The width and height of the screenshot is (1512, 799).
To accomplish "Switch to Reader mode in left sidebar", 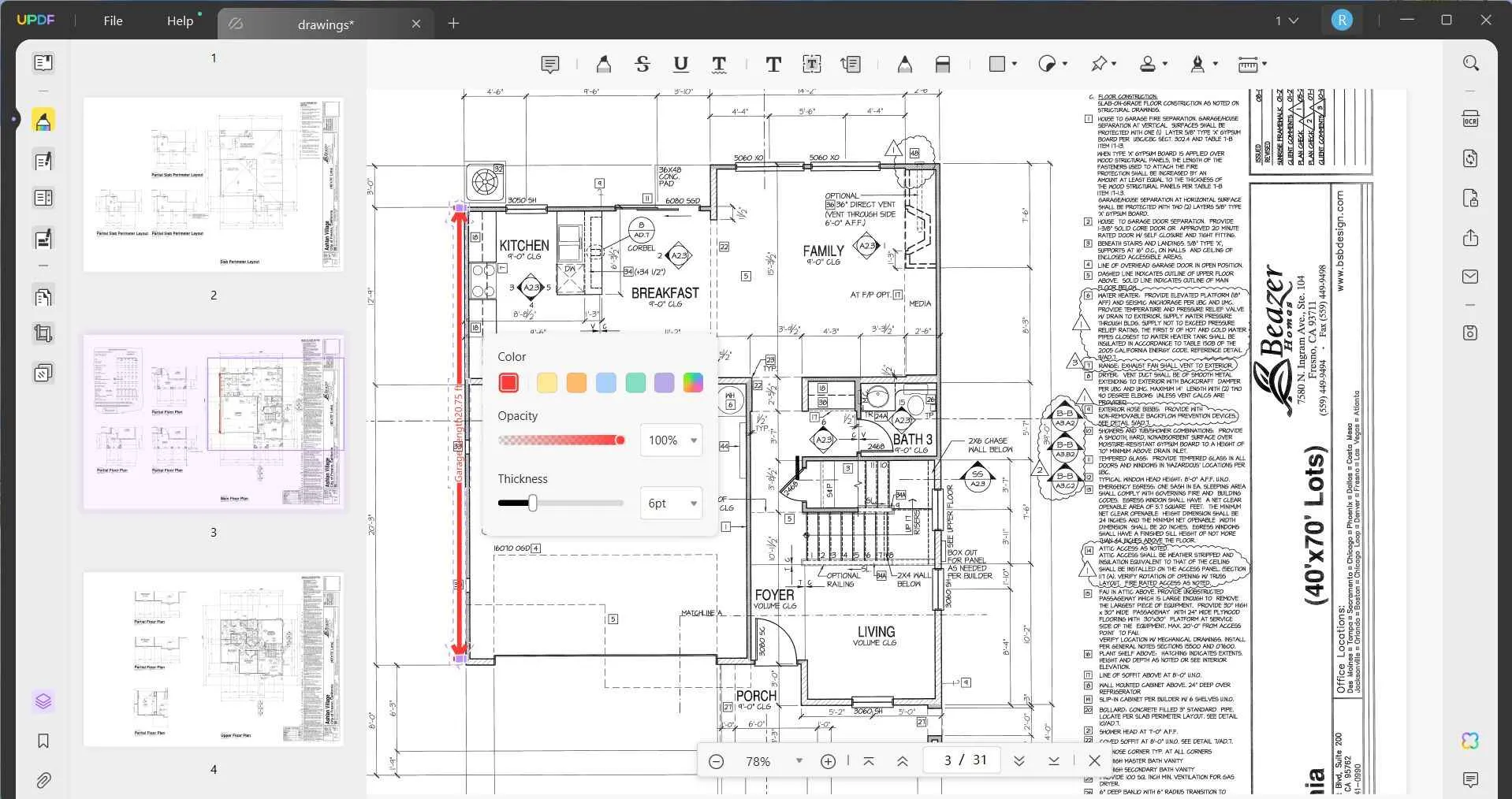I will click(43, 62).
